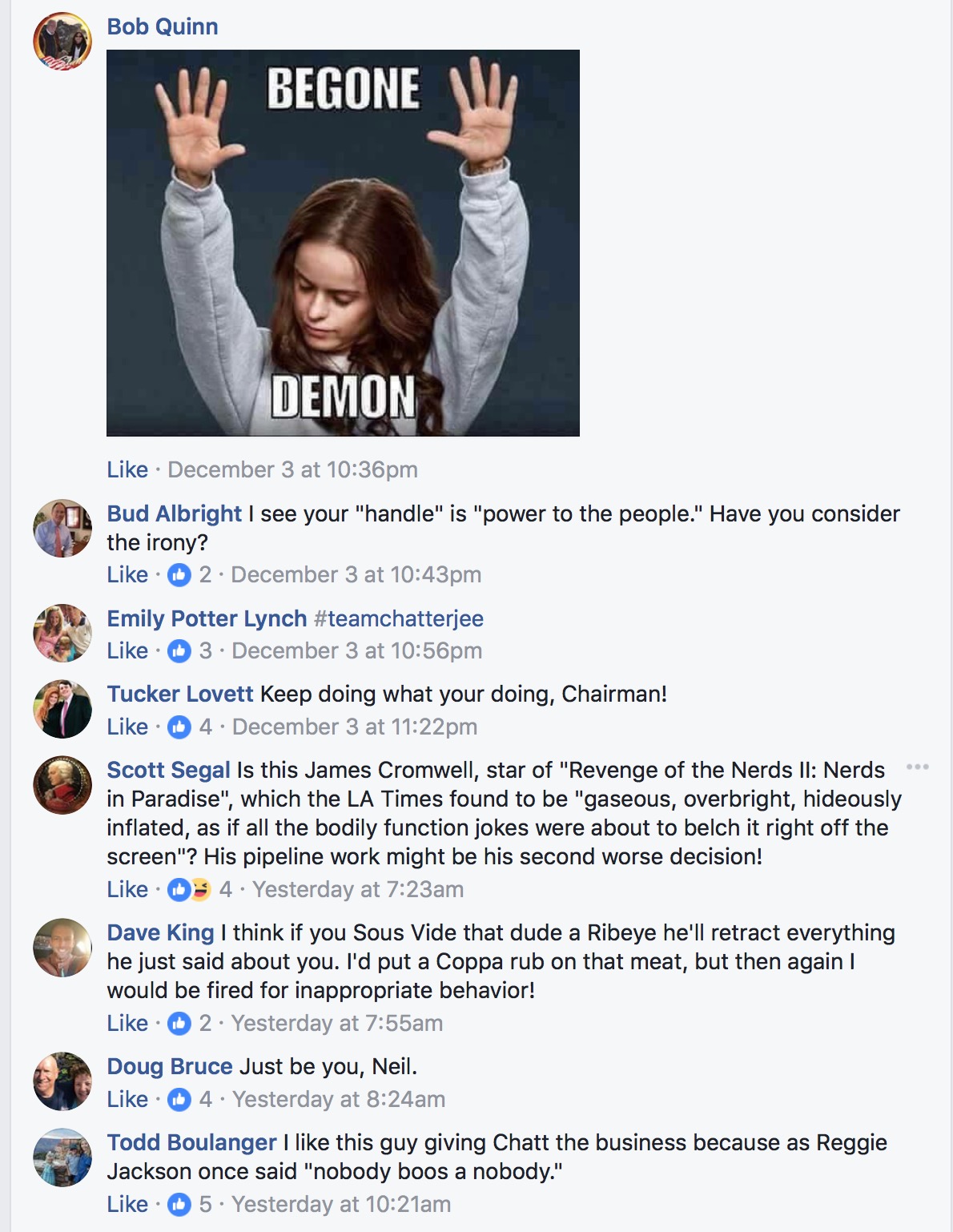Image resolution: width=953 pixels, height=1232 pixels.
Task: Like Doug Bruce's comment
Action: tap(127, 1099)
